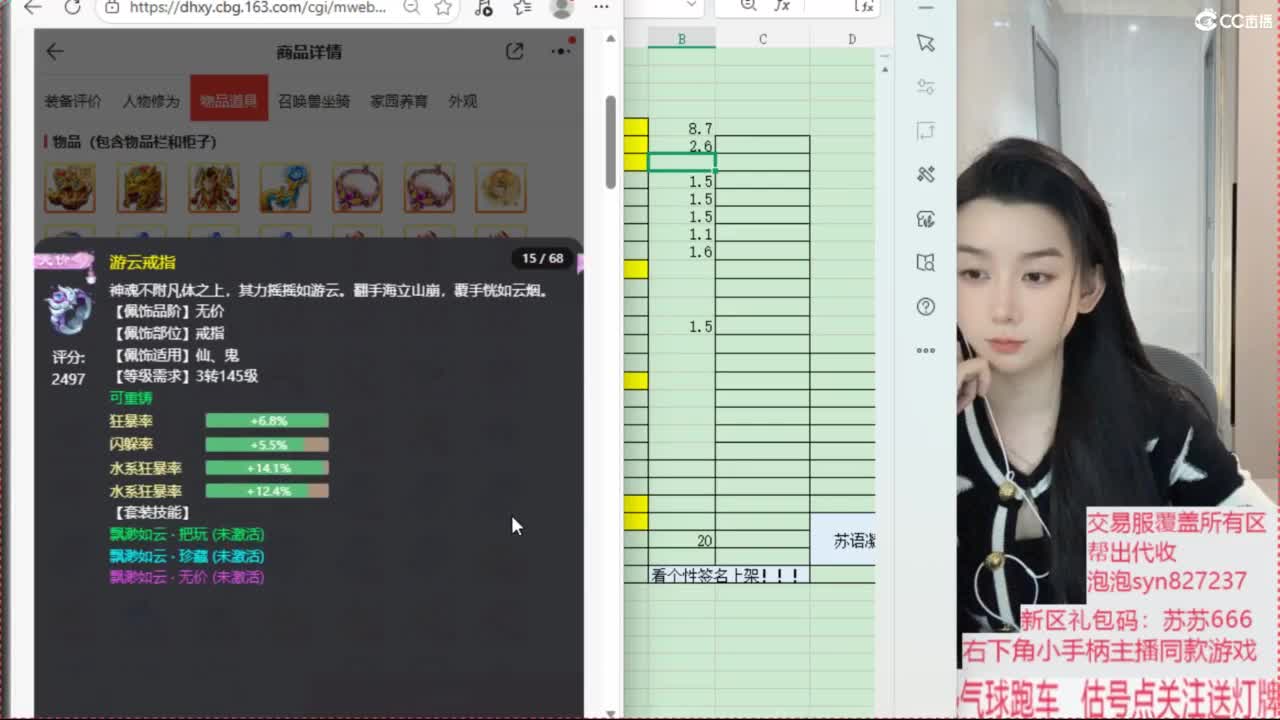
Task: Open the browser favorites list icon
Action: click(x=521, y=7)
